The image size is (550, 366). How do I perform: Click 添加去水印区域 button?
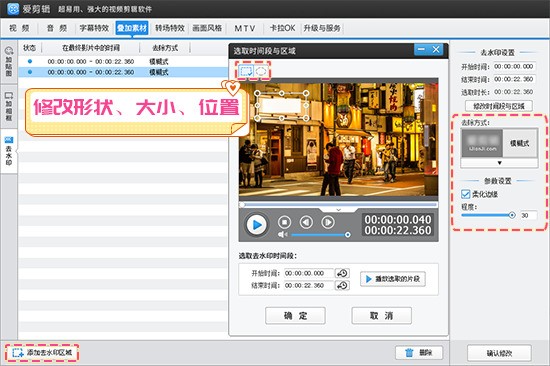coord(42,352)
